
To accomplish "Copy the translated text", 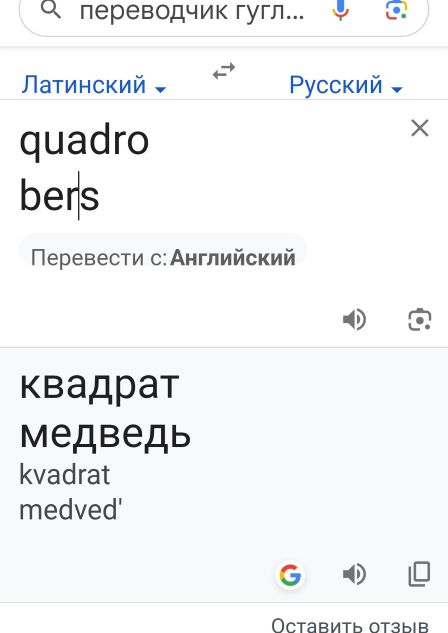I will pyautogui.click(x=419, y=574).
